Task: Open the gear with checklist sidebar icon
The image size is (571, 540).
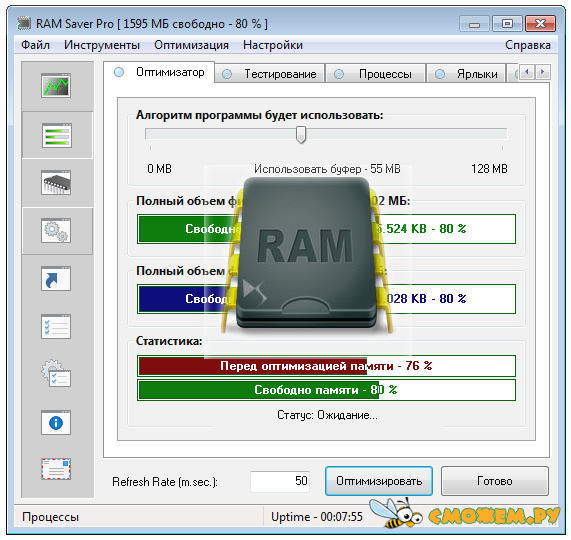Action: click(56, 374)
